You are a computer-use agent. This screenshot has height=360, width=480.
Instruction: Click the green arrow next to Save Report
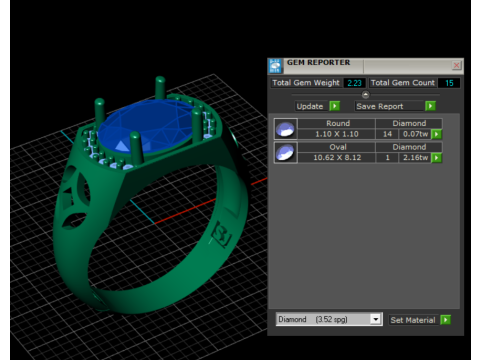click(x=430, y=106)
